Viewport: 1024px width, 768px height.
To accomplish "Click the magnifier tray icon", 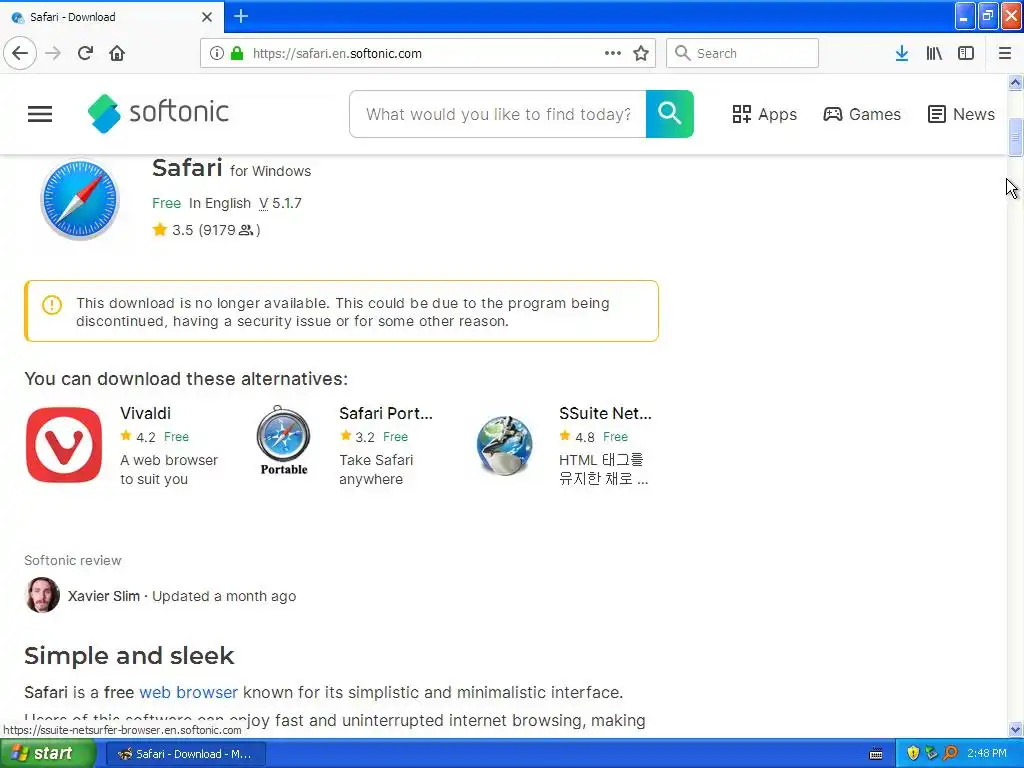I will (x=950, y=754).
